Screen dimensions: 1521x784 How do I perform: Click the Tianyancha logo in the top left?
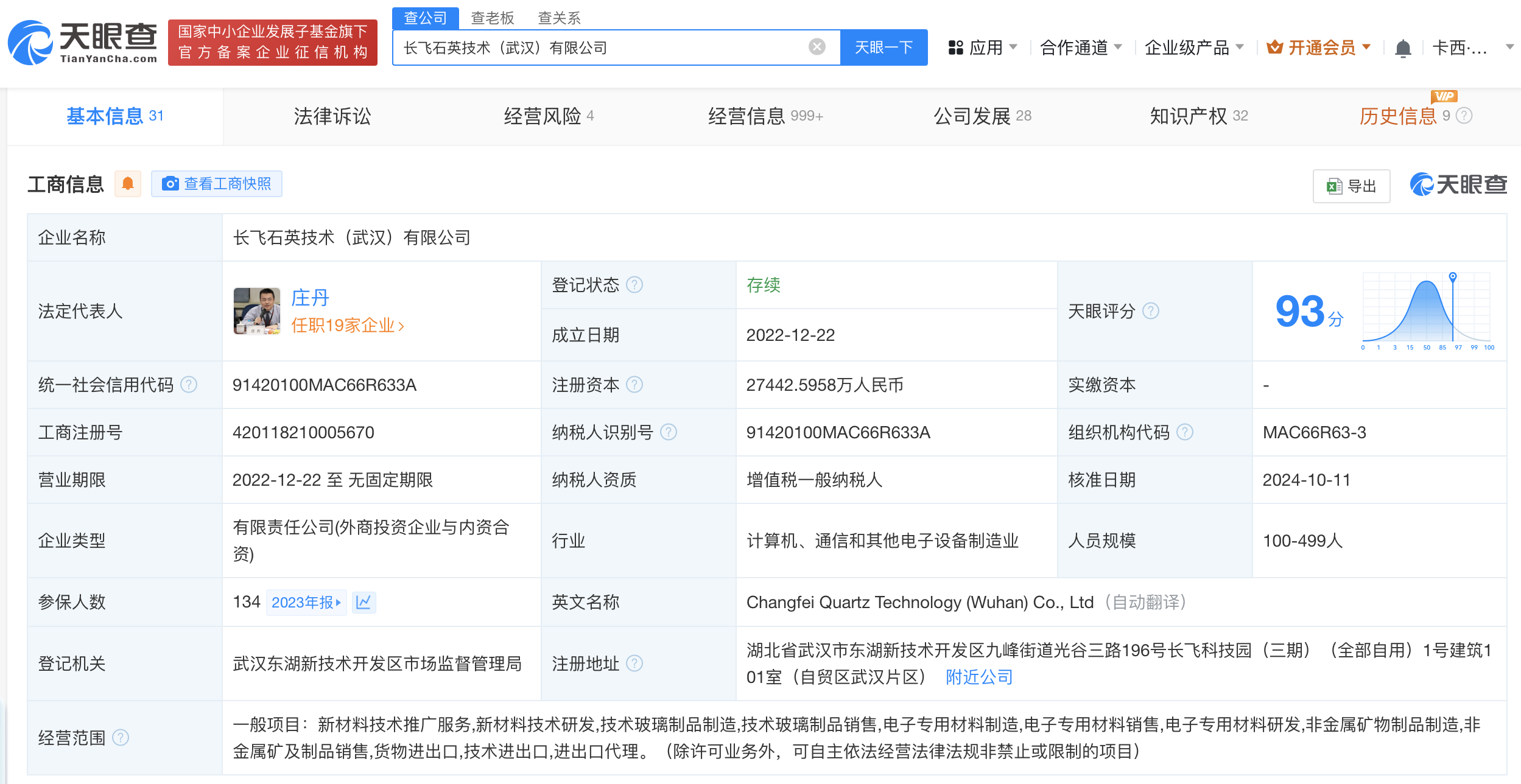point(83,43)
